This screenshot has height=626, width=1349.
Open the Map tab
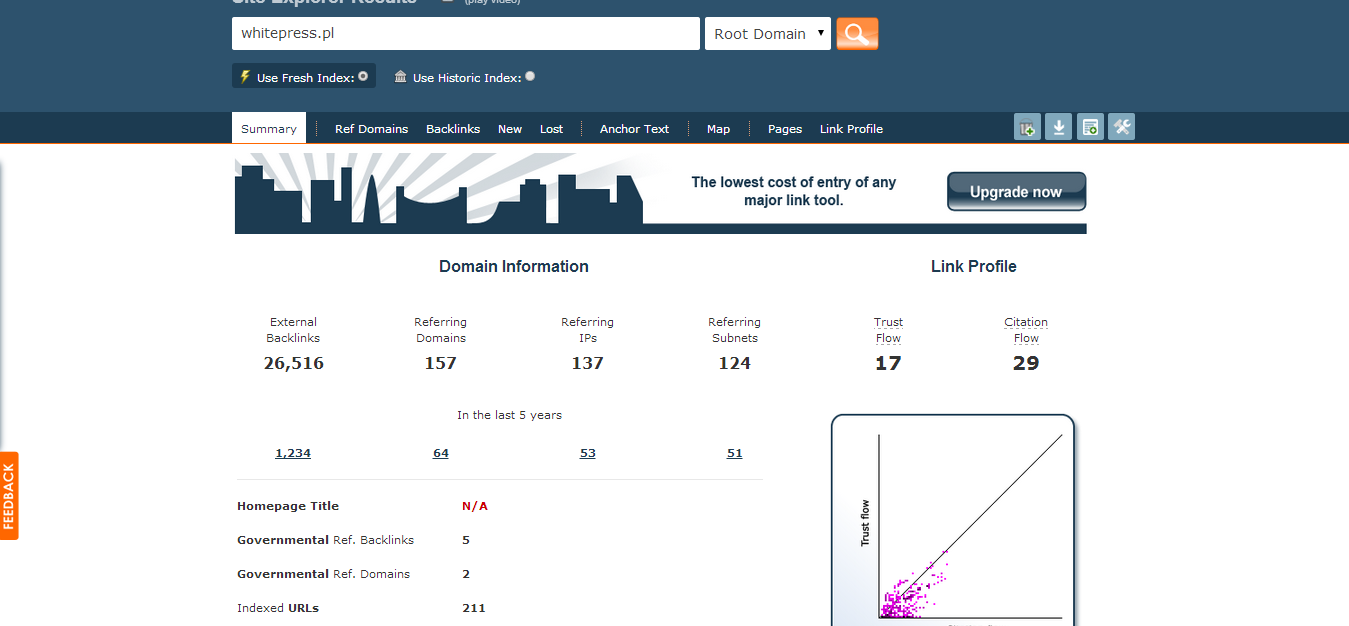(x=718, y=129)
